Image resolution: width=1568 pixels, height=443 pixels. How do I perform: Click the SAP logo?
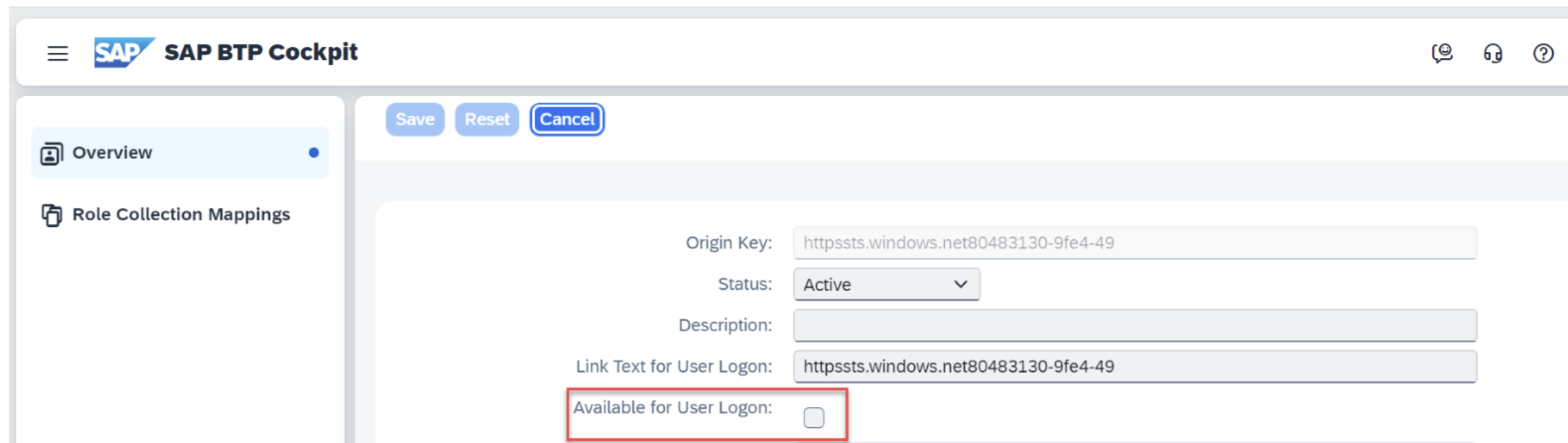pyautogui.click(x=124, y=53)
